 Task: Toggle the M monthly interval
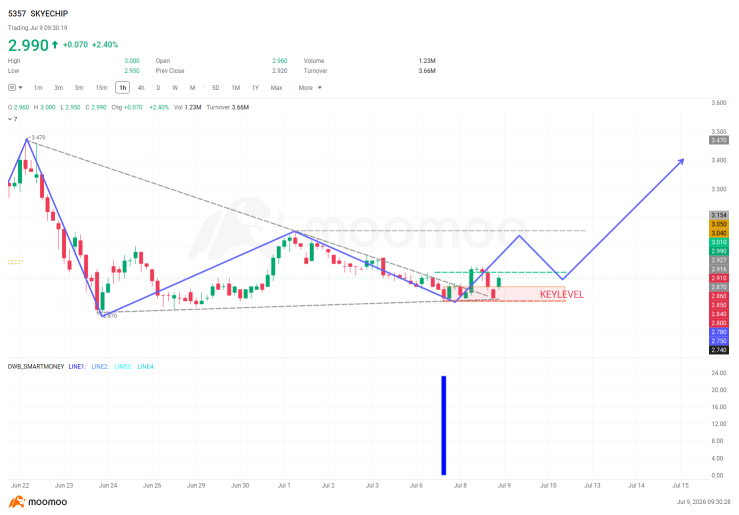click(192, 88)
